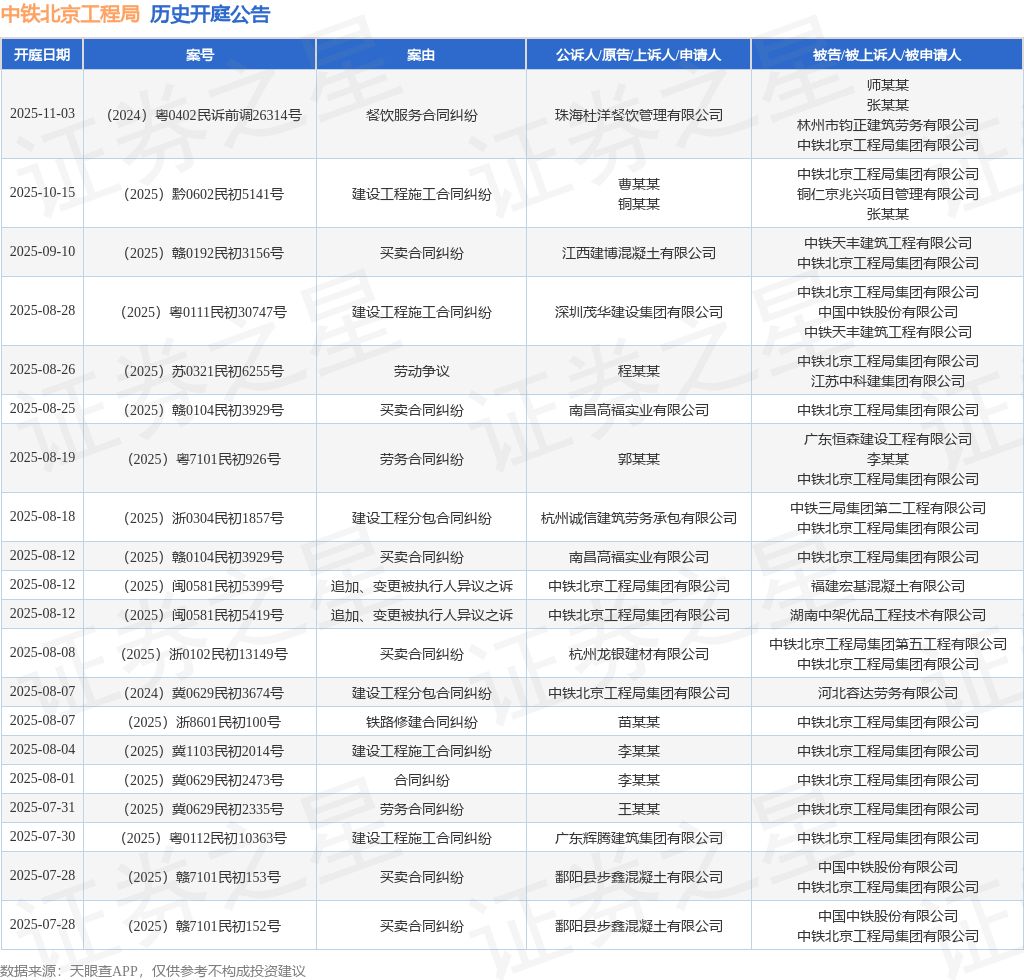Click the date 2025-08-19
The width and height of the screenshot is (1024, 980).
pos(42,458)
